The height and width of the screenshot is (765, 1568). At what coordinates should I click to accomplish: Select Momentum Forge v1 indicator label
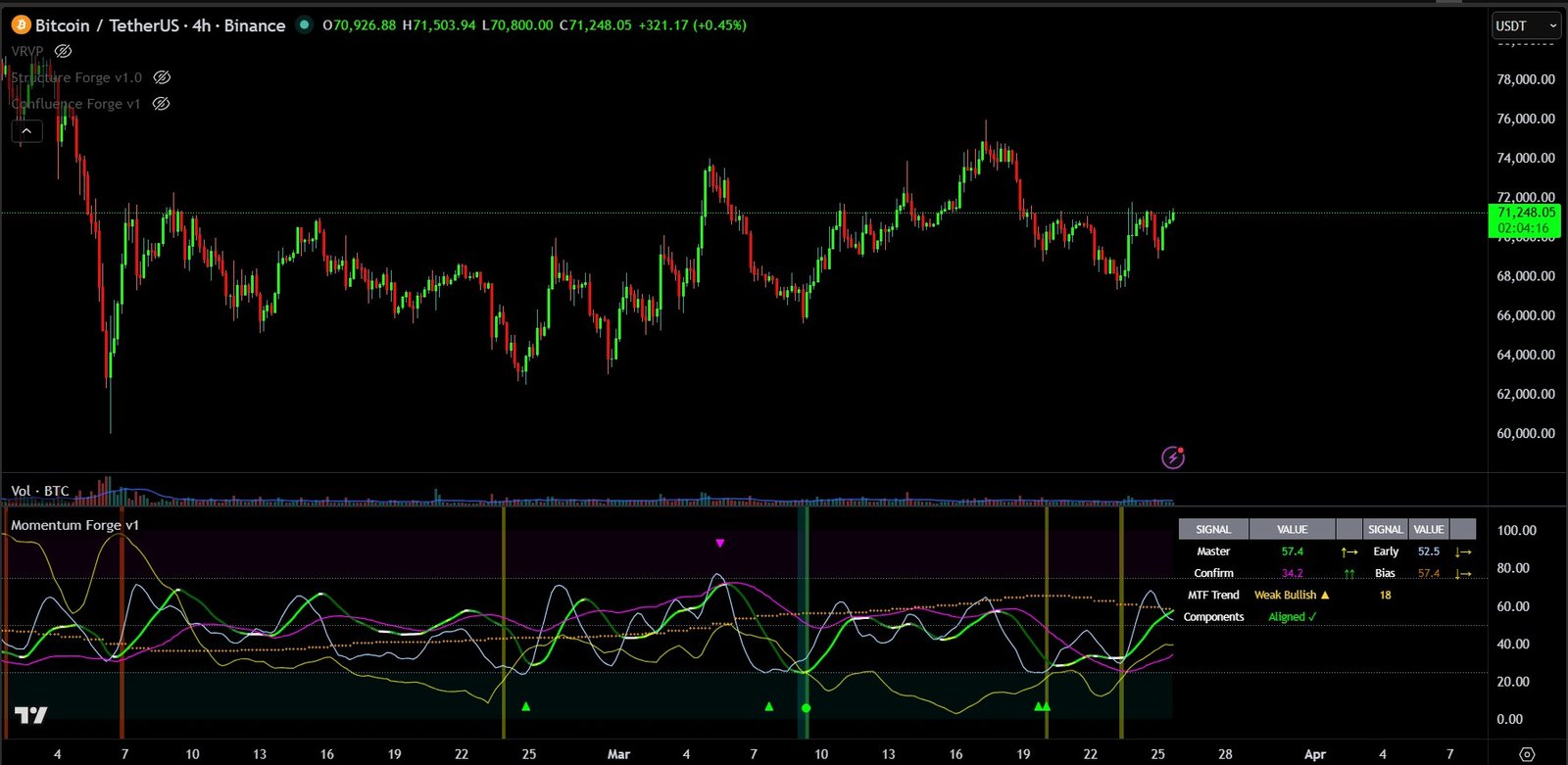(x=74, y=525)
